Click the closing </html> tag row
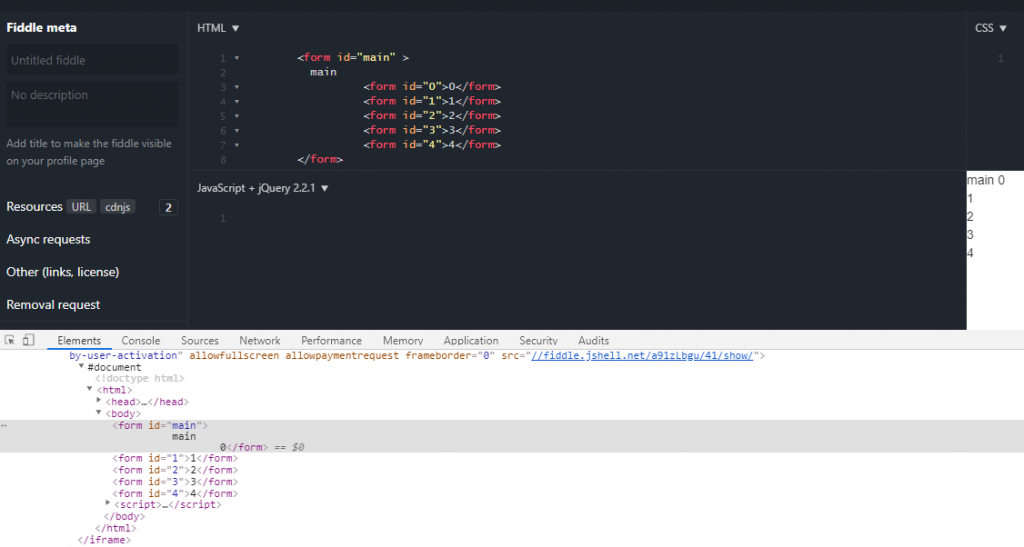Screen dimensions: 1024x547 coord(116,528)
